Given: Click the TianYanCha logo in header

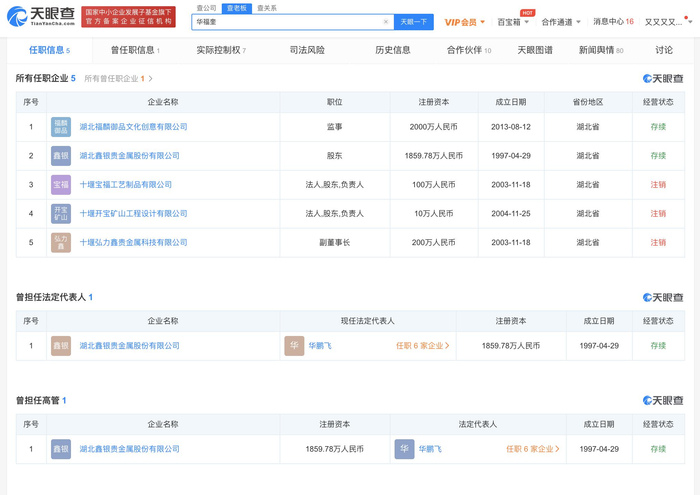Looking at the screenshot, I should [x=41, y=17].
